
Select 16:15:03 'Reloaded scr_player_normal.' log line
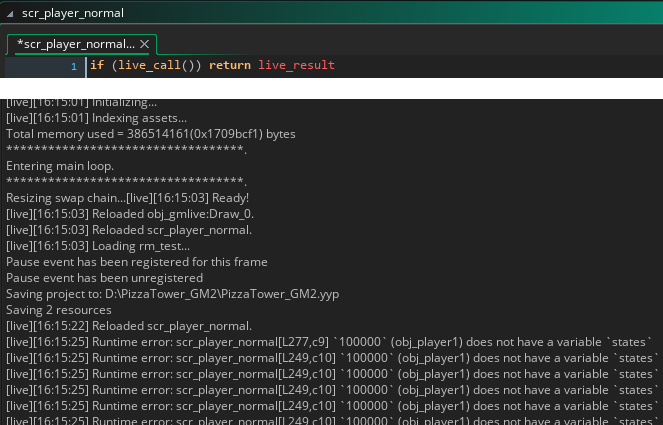pyautogui.click(x=129, y=230)
